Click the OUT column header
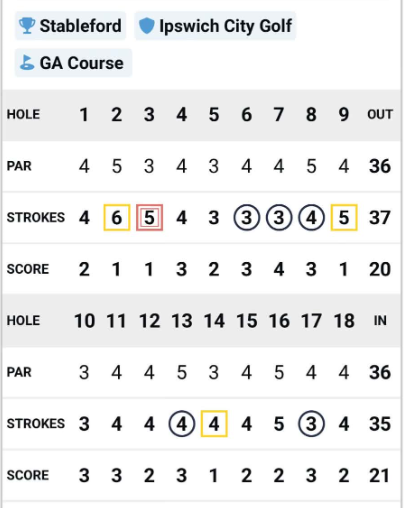 tap(380, 114)
